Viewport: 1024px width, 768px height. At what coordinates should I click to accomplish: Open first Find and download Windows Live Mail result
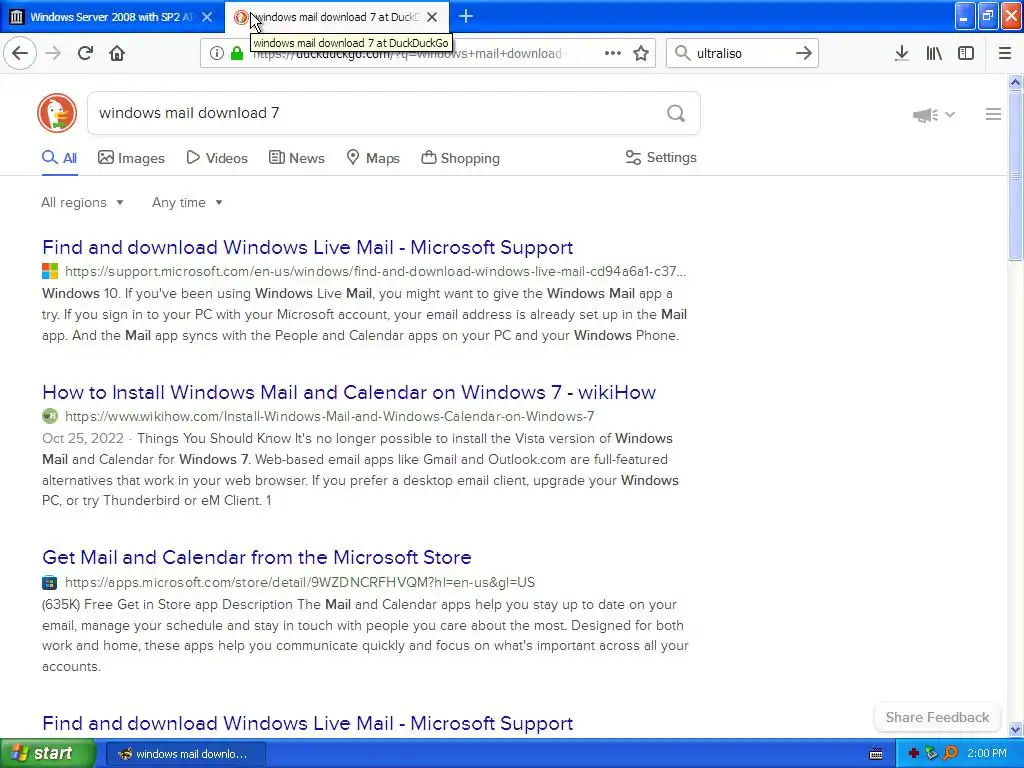pos(308,248)
